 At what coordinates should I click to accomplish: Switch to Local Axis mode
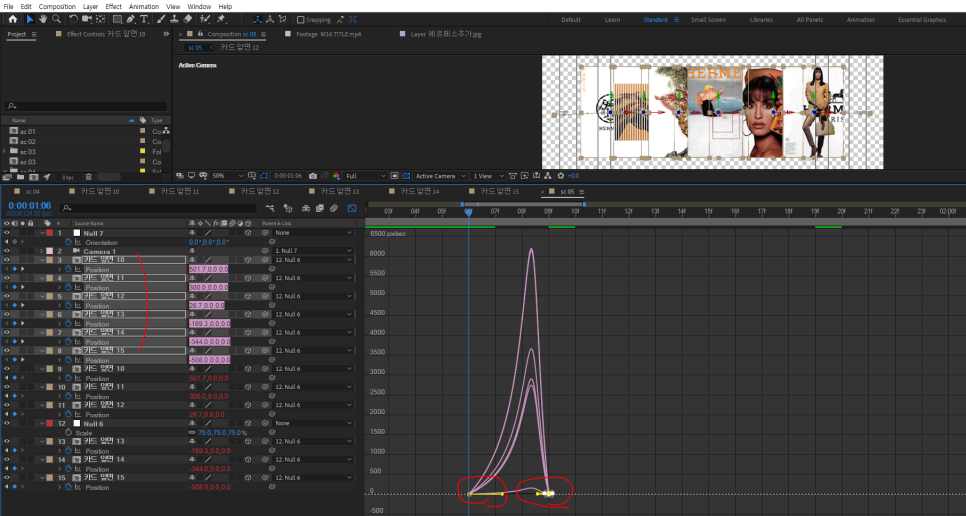258,19
